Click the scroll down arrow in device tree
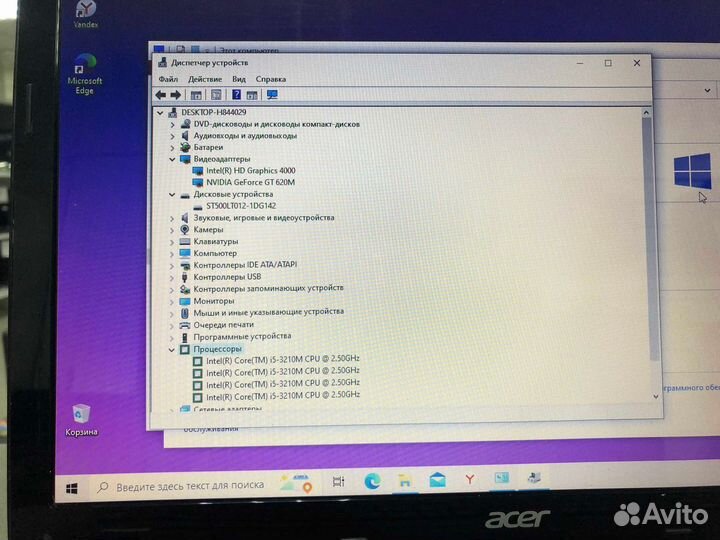Viewport: 720px width, 540px height. (x=655, y=396)
